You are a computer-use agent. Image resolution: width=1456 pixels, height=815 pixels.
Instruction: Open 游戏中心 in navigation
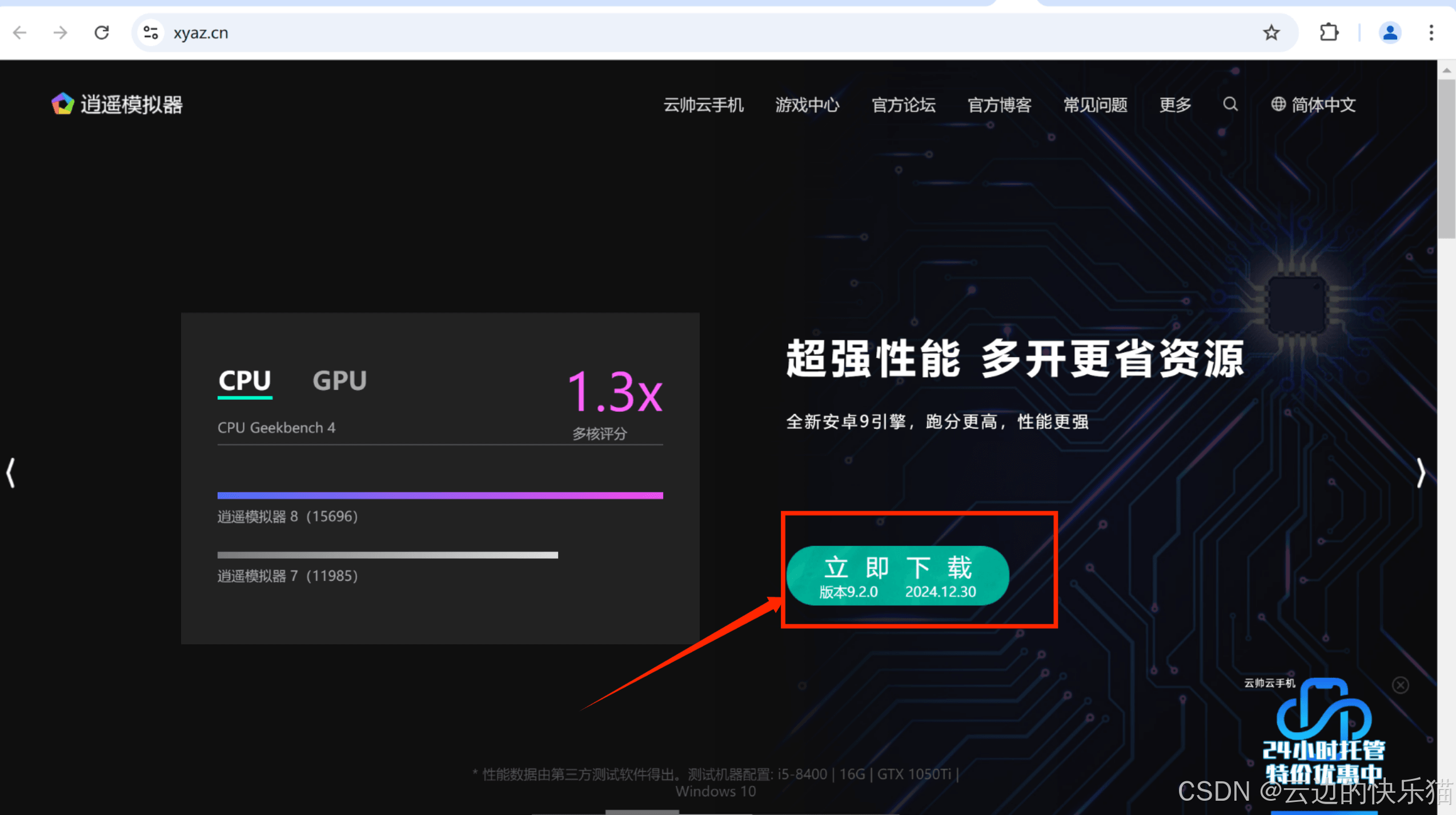[x=807, y=105]
